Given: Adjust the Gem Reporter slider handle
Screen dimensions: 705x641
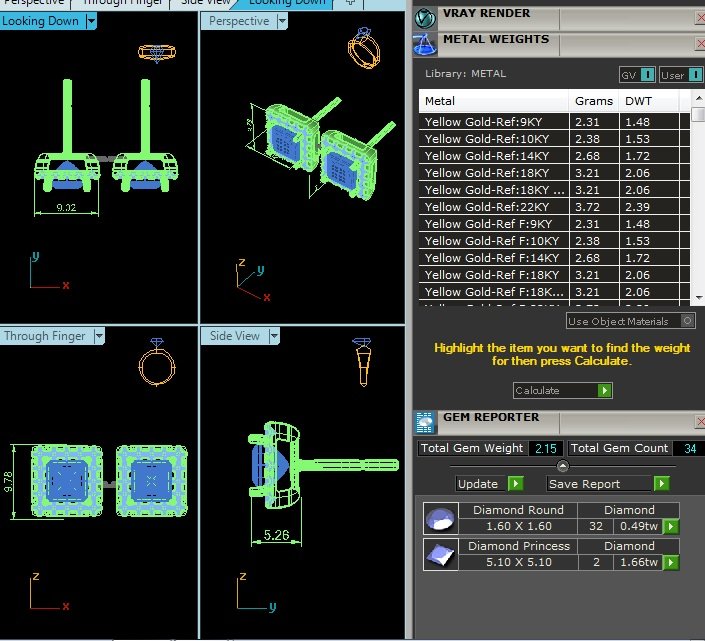Looking at the screenshot, I should coord(562,466).
